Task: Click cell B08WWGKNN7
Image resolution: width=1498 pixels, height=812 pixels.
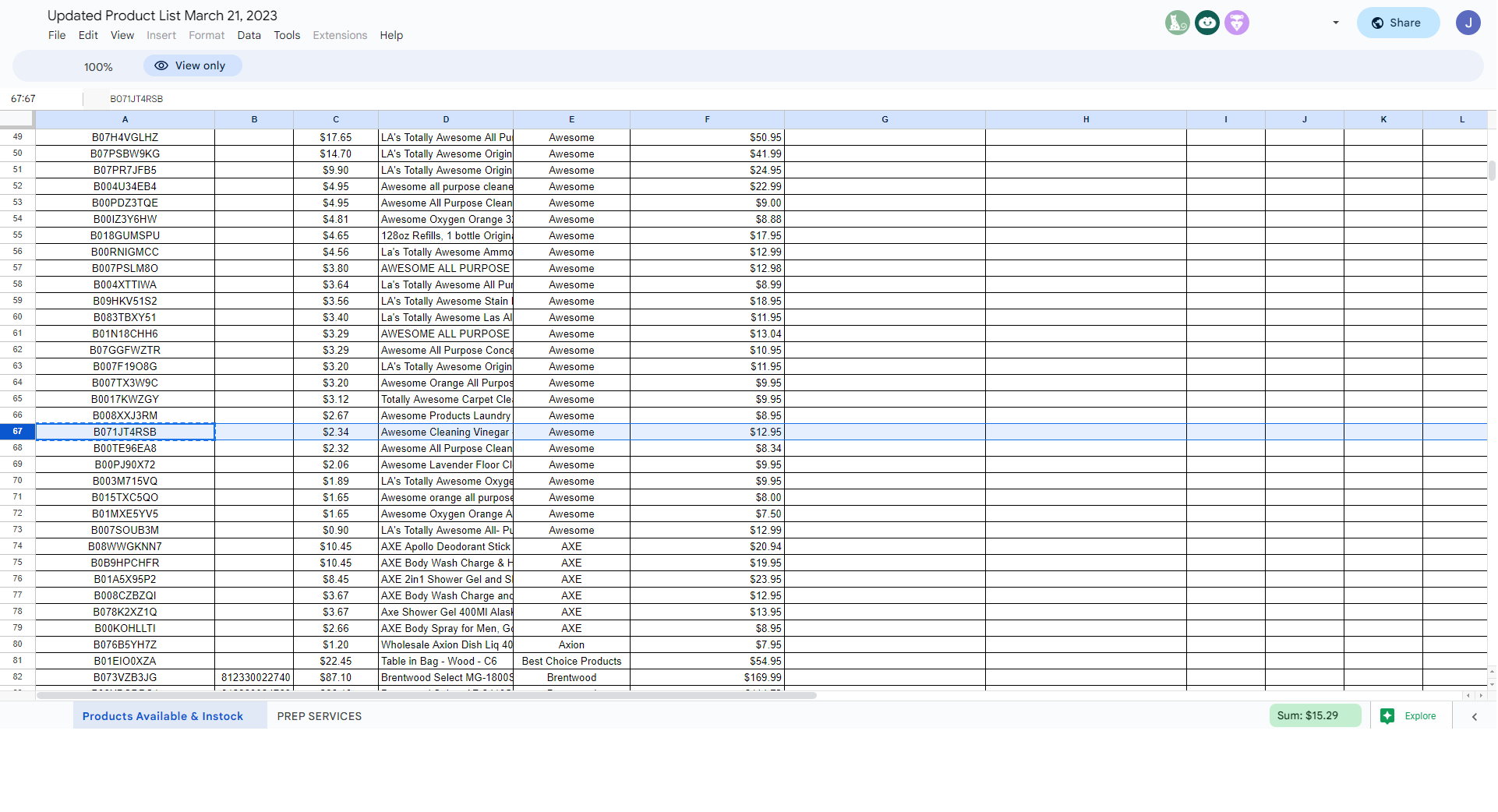Action: (x=125, y=546)
